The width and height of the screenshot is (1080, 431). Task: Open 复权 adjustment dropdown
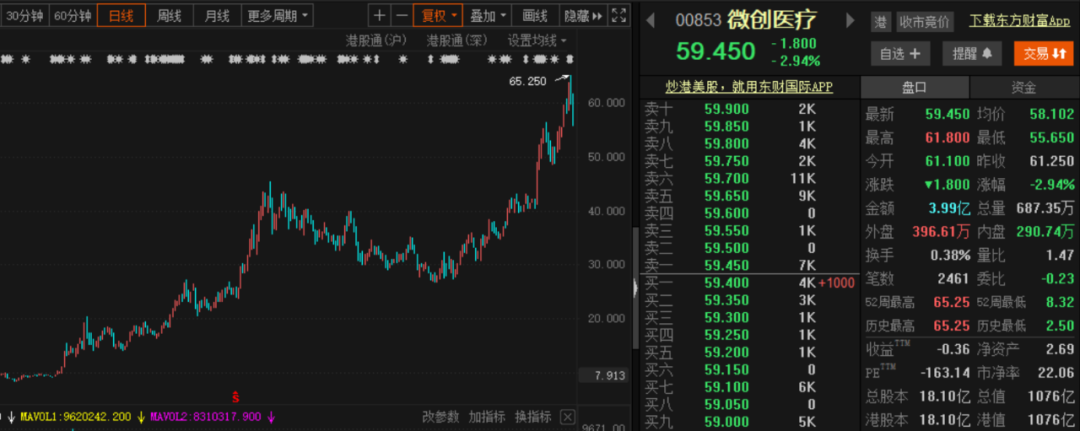pyautogui.click(x=437, y=15)
